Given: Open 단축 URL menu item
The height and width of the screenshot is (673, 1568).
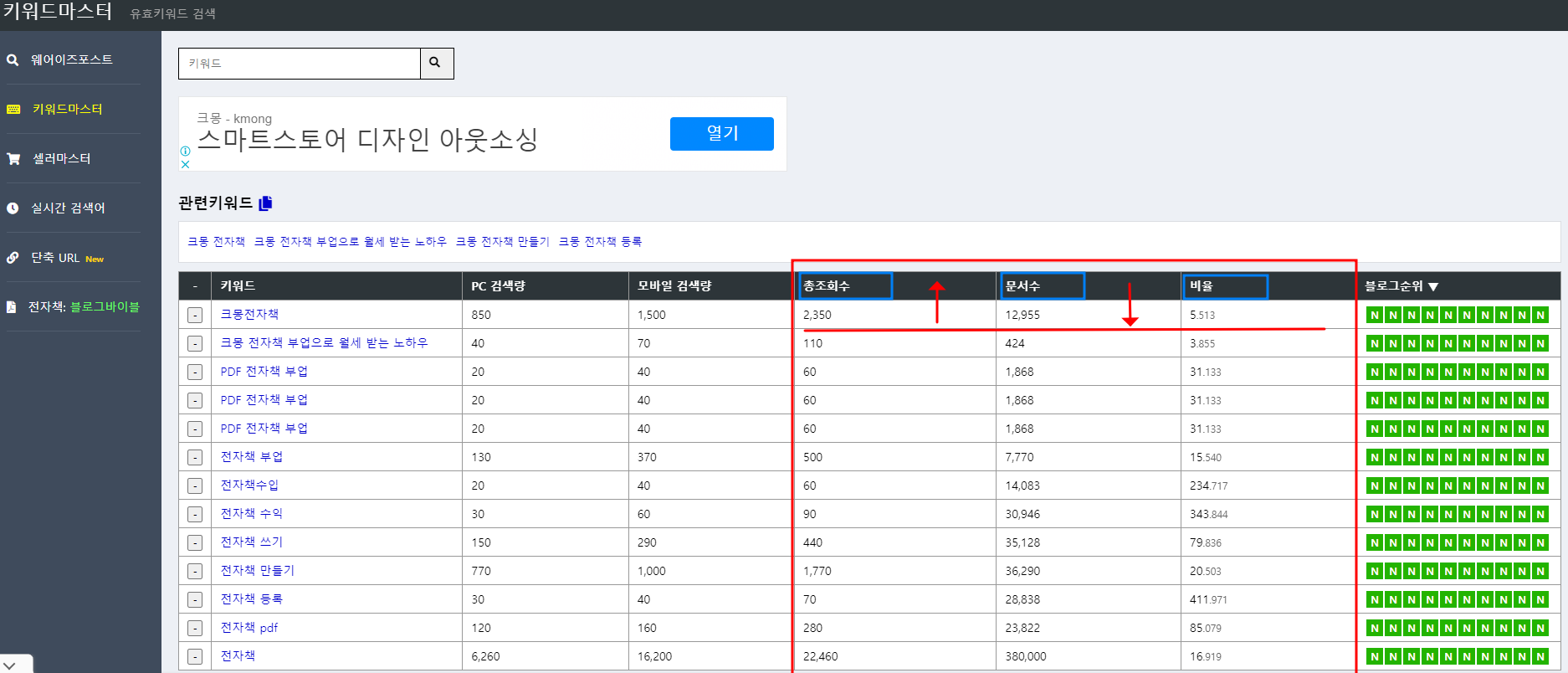Looking at the screenshot, I should click(x=55, y=258).
